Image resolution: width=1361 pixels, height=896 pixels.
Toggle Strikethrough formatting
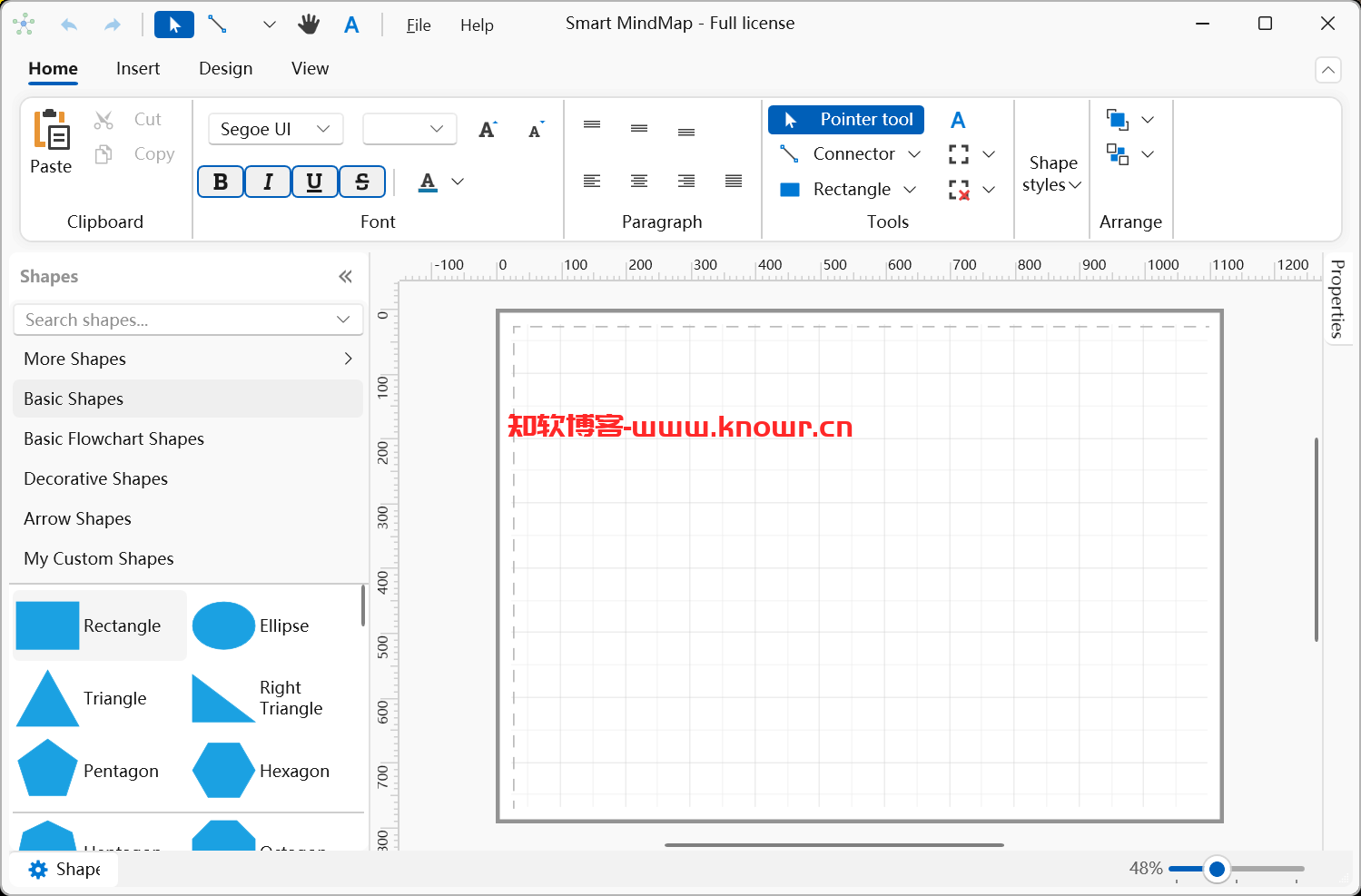[362, 182]
